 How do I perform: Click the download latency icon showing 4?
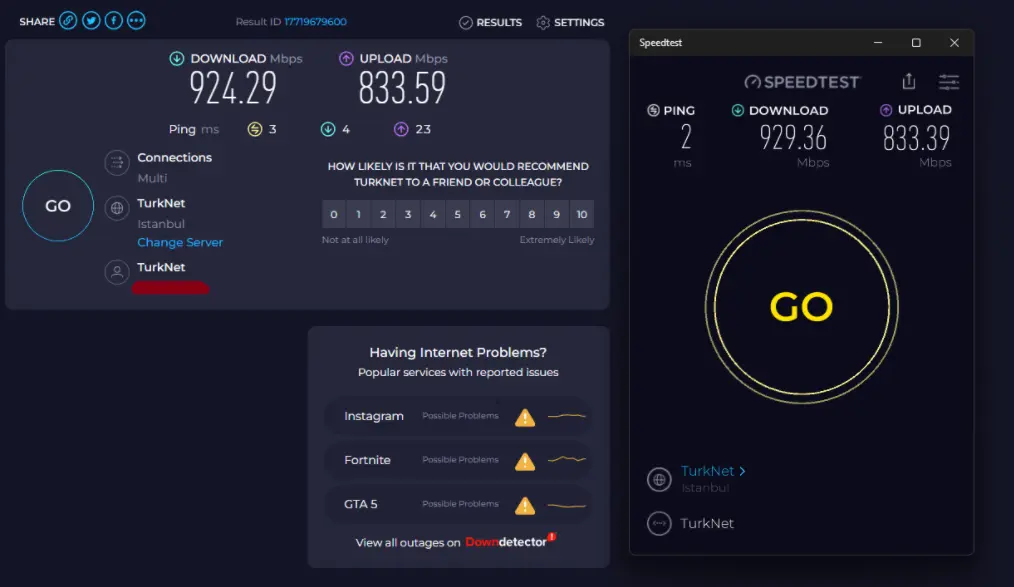(x=328, y=129)
